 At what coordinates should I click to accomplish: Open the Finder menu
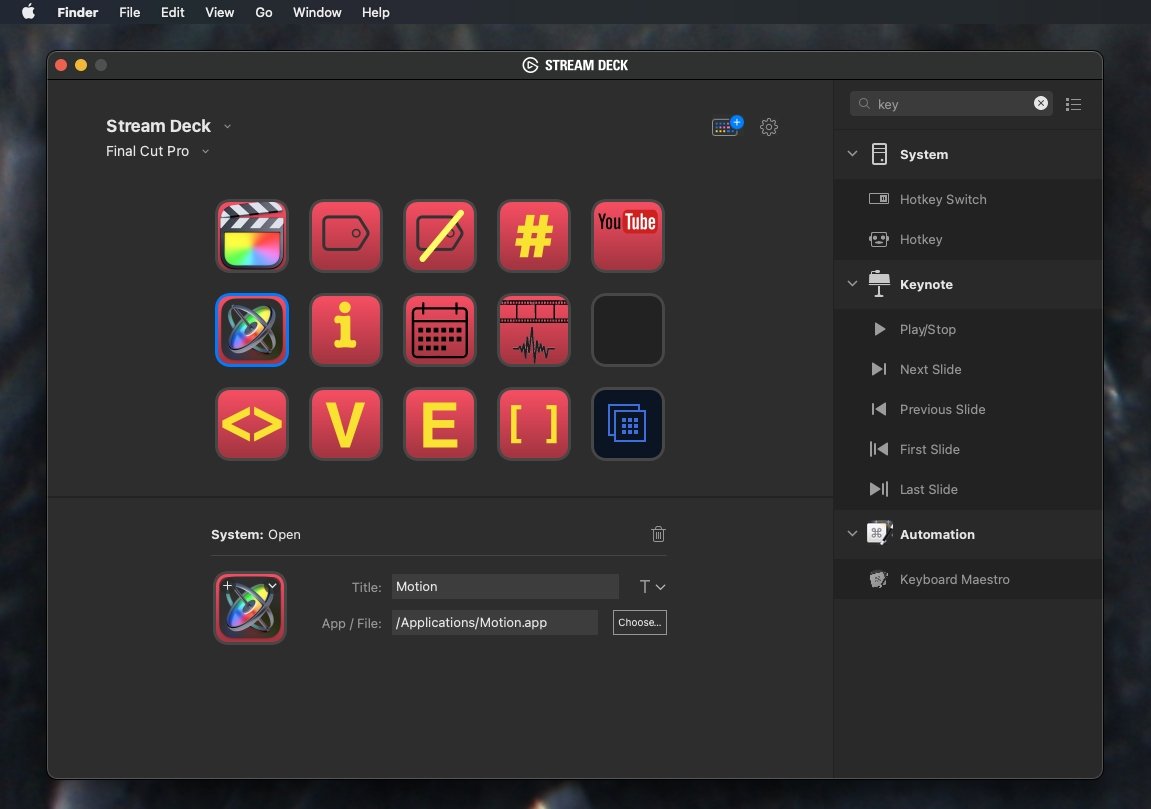[x=78, y=12]
